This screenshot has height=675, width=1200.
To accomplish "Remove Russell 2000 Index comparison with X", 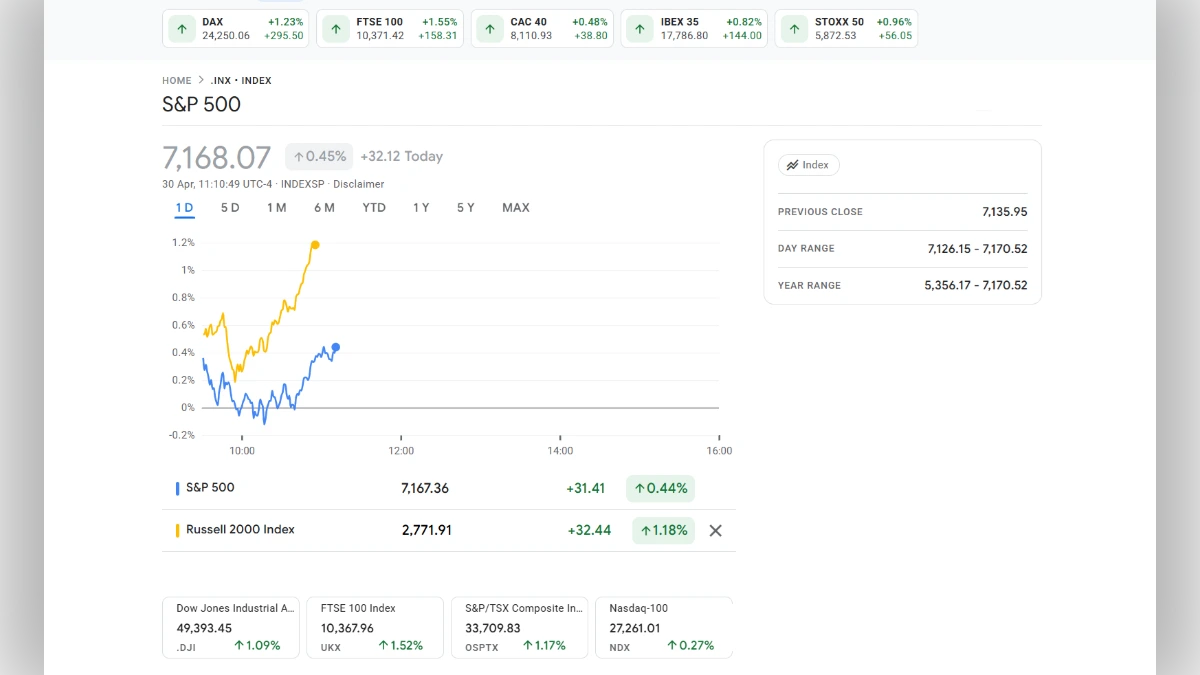I will (x=715, y=531).
